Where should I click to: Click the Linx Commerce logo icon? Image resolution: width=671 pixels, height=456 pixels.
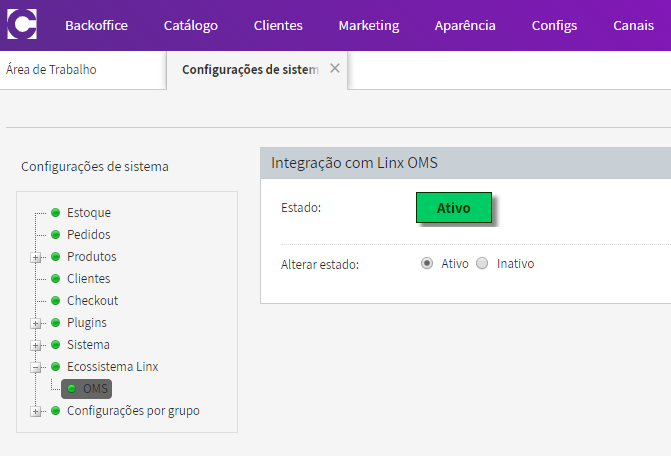(22, 24)
